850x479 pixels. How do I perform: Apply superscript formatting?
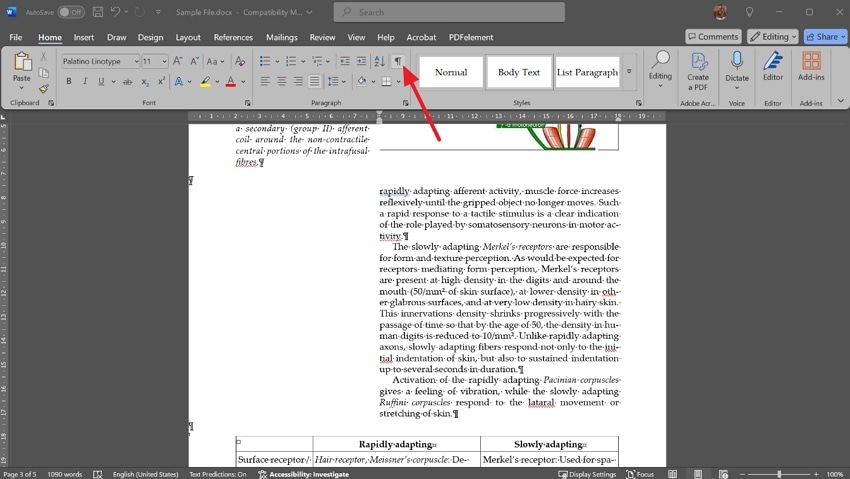[161, 82]
